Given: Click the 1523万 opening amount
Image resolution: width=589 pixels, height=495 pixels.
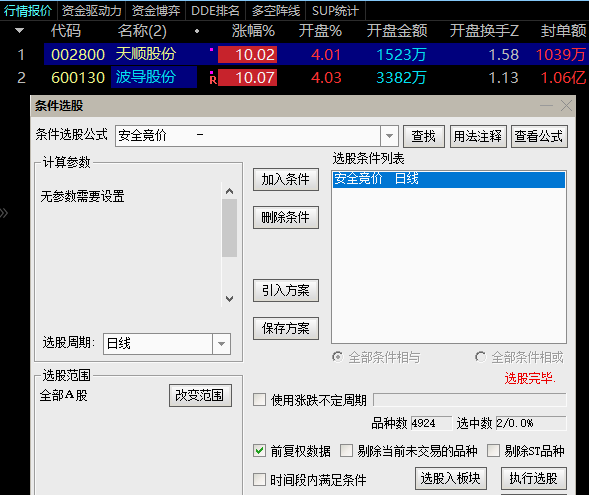Looking at the screenshot, I should point(401,55).
